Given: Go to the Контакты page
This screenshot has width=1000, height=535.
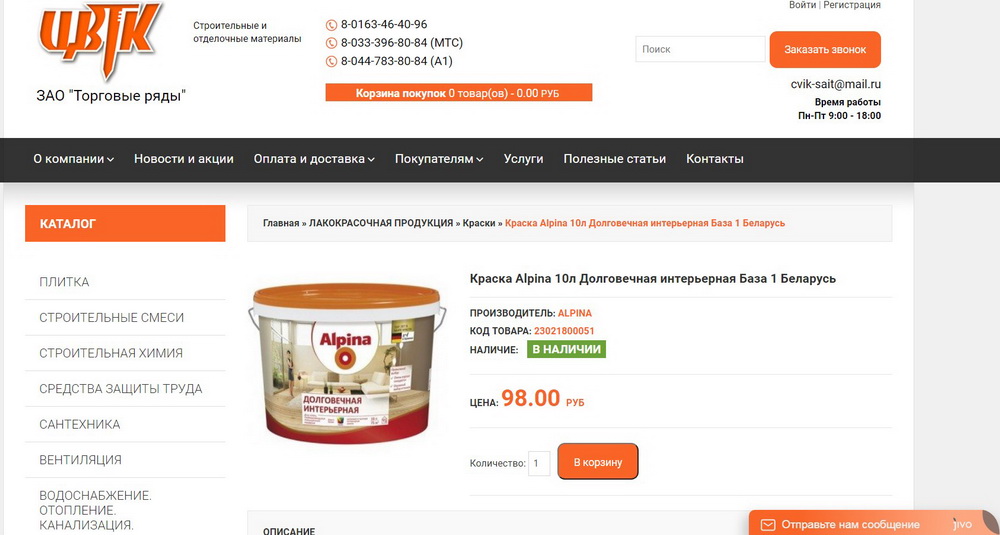Looking at the screenshot, I should pyautogui.click(x=714, y=159).
